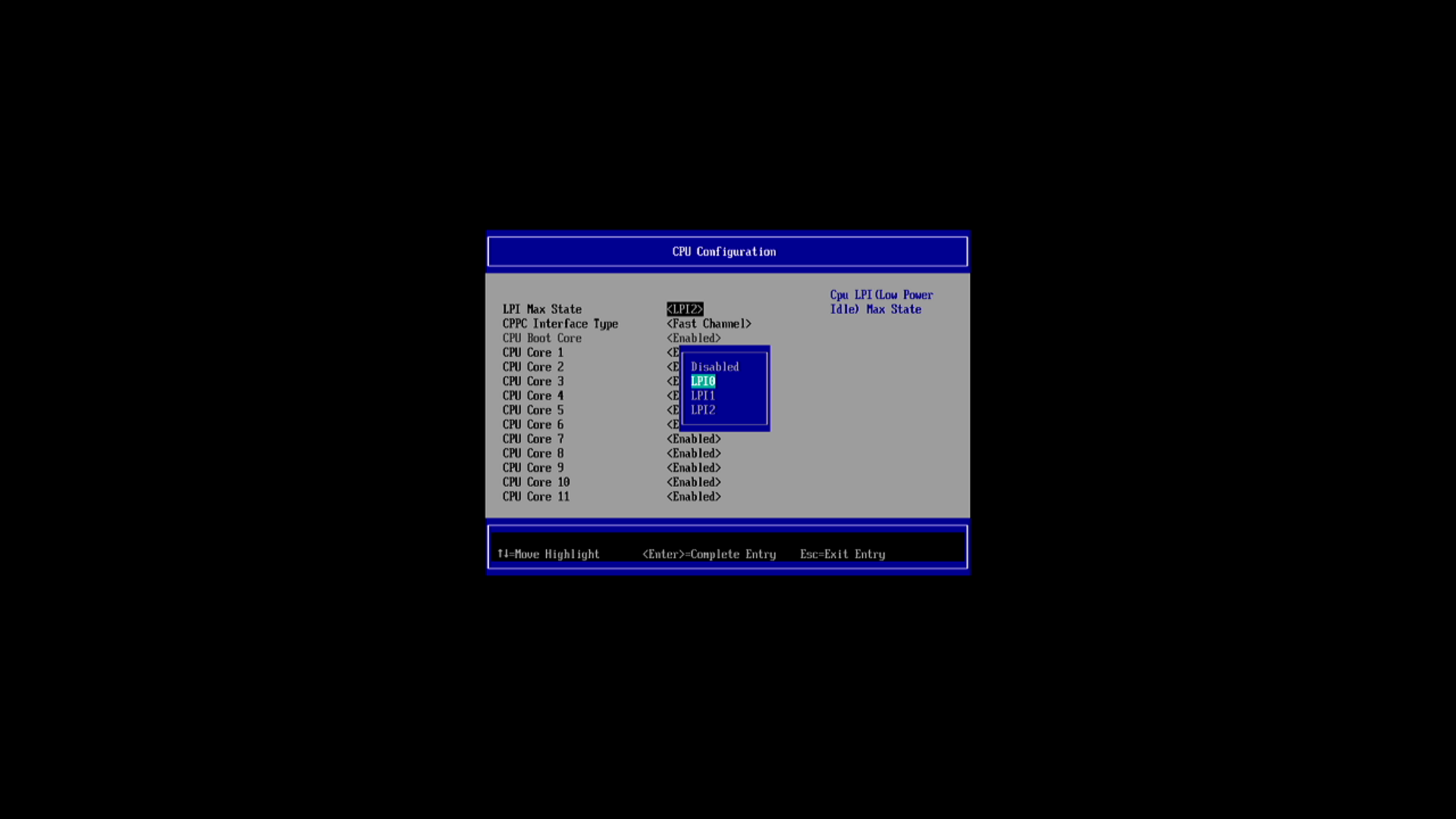Change CPU Core 10 Enabled setting
The width and height of the screenshot is (1456, 819).
click(x=694, y=482)
